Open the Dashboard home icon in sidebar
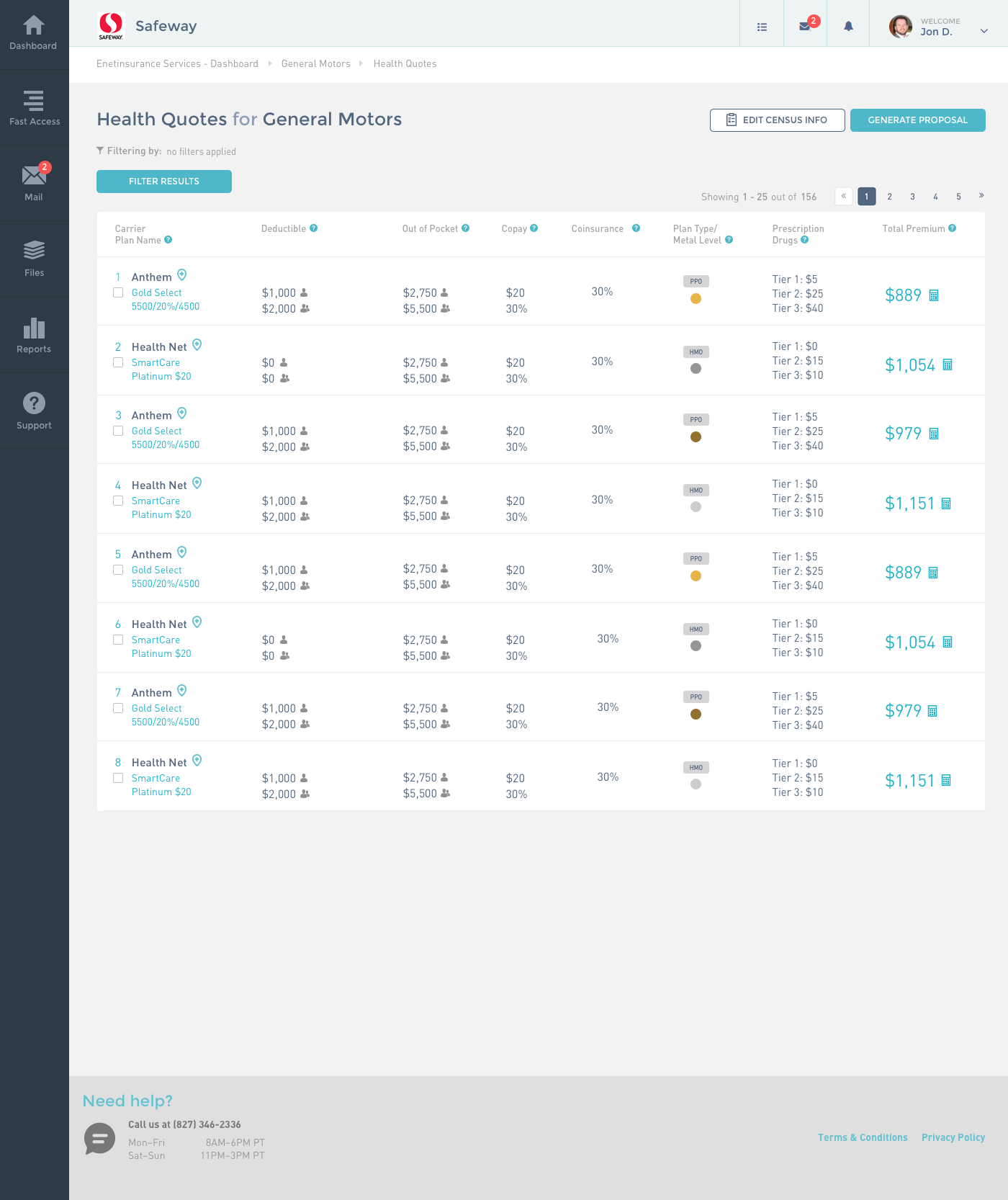1008x1200 pixels. (34, 34)
